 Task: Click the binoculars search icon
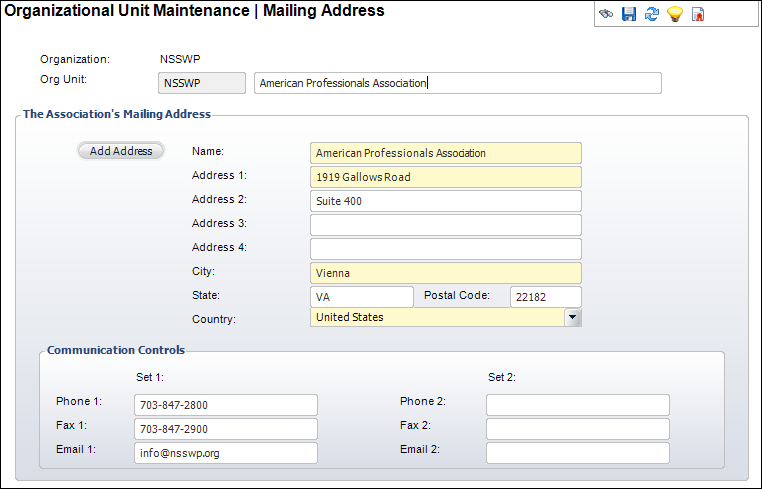606,14
